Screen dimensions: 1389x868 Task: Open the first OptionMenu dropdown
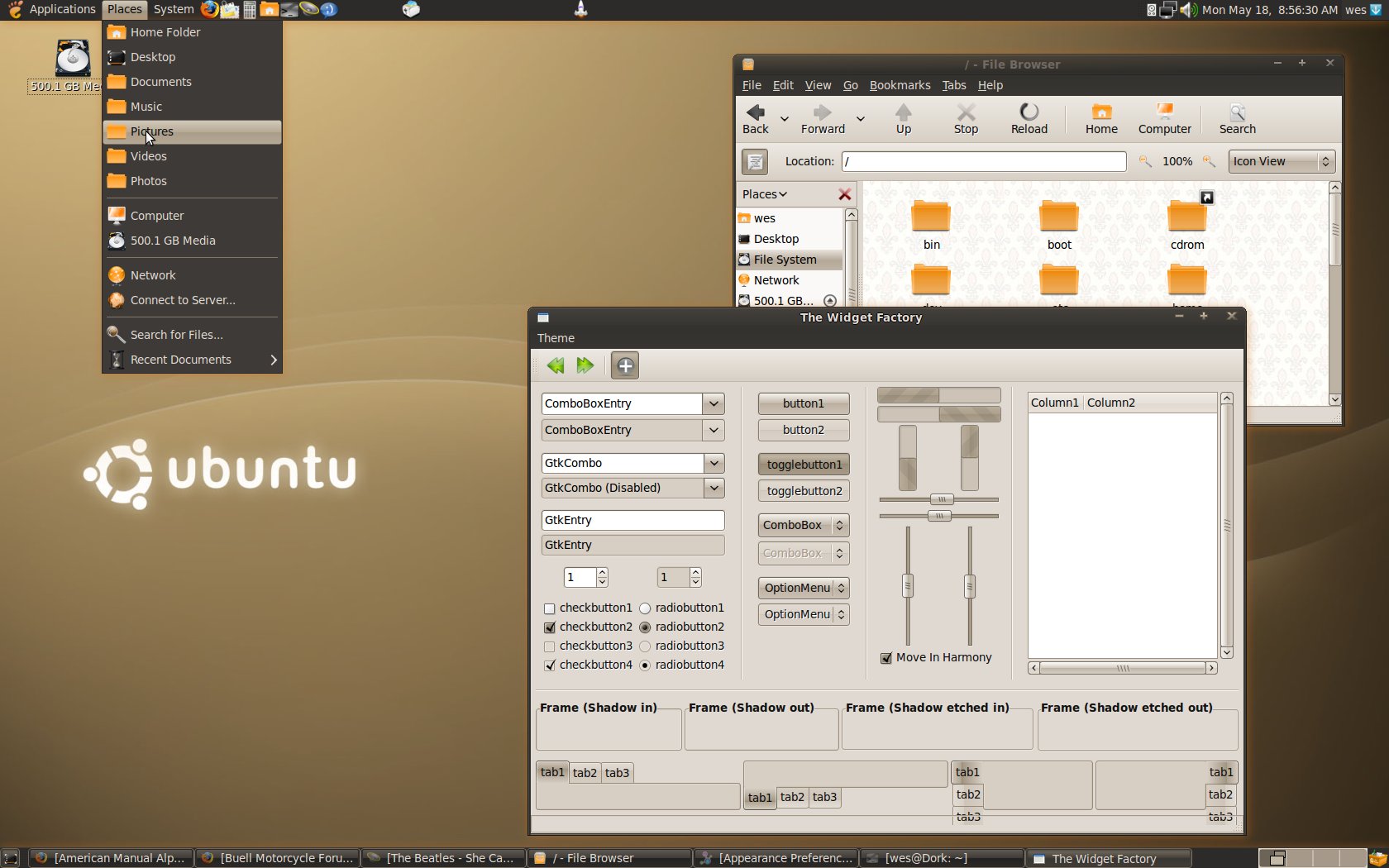click(x=804, y=588)
